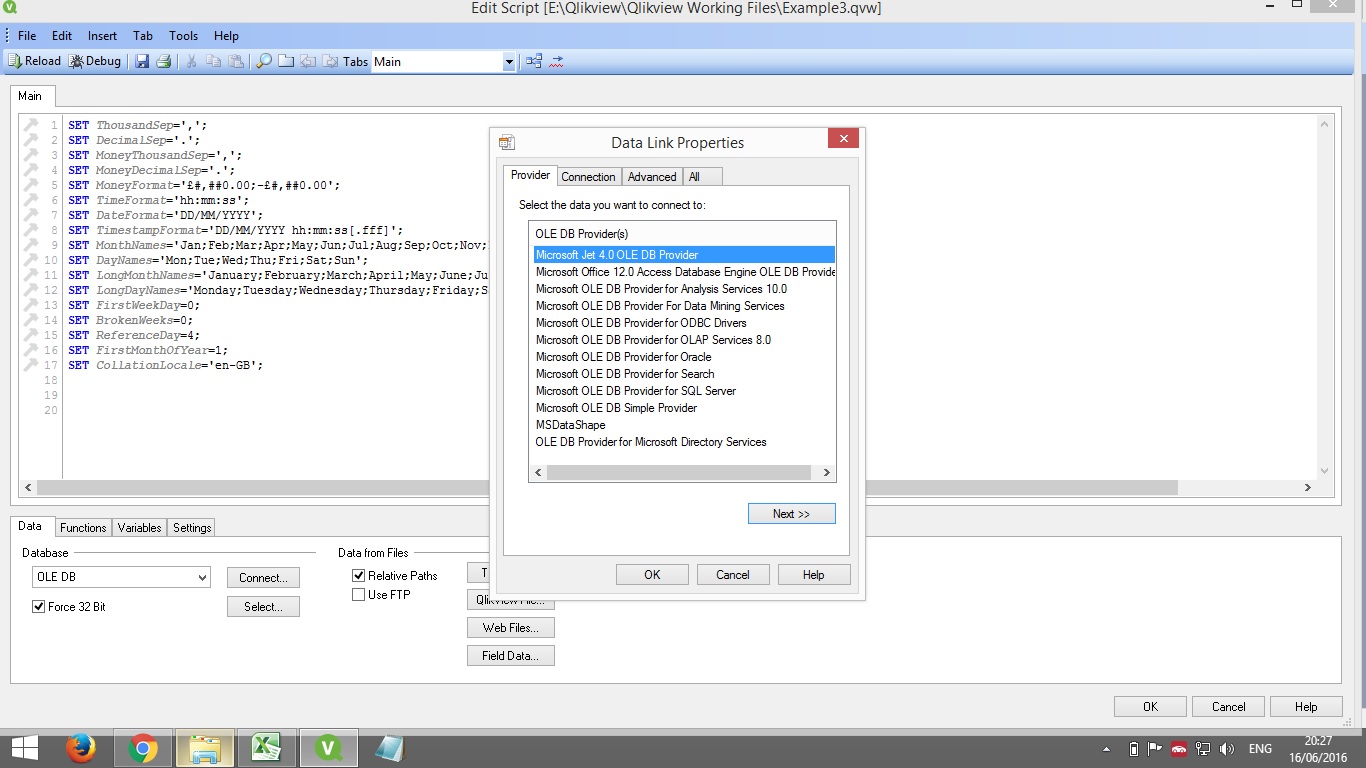The image size is (1366, 768).
Task: Click the Copy icon in the toolbar
Action: [x=214, y=61]
